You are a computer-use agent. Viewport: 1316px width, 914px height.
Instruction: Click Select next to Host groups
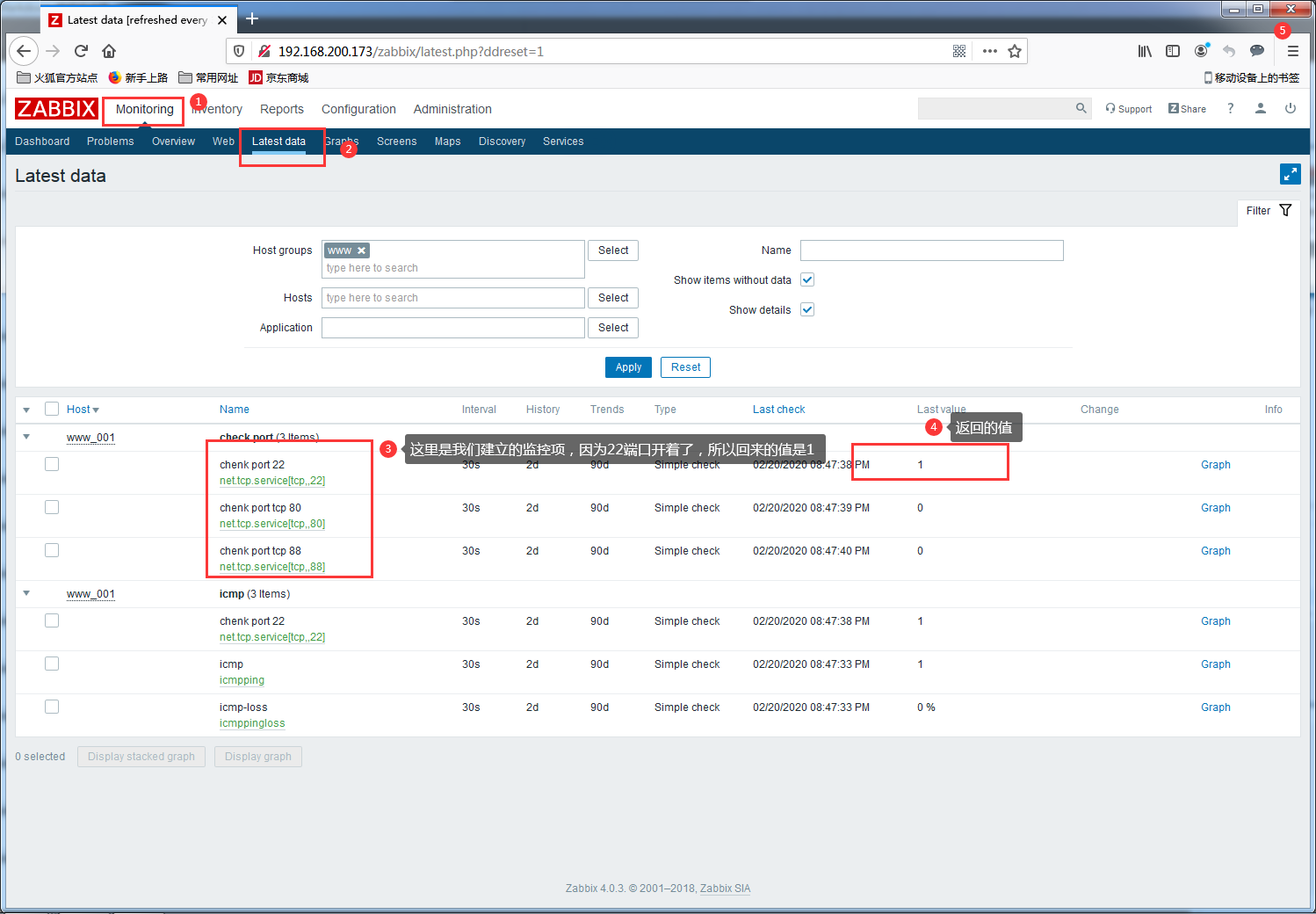tap(613, 250)
